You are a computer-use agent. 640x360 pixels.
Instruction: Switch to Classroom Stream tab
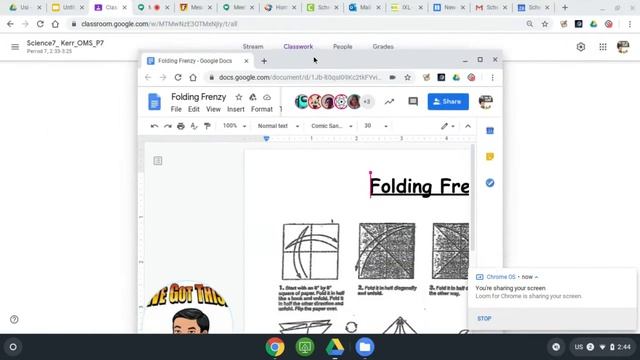coord(253,47)
